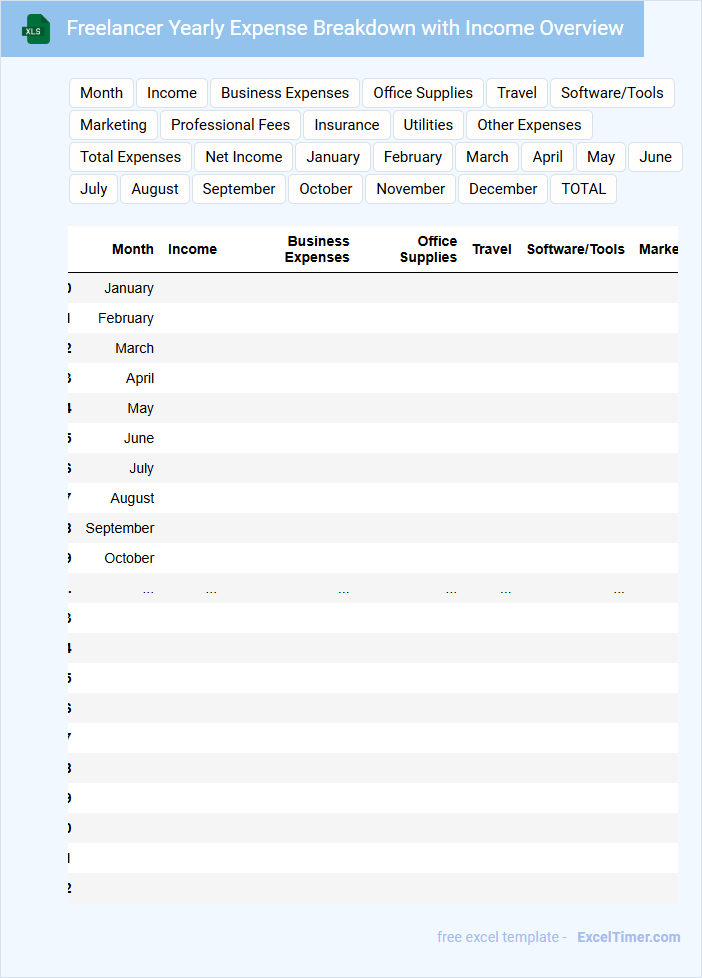Open the ExcelTimer.com link
The image size is (702, 978).
[x=628, y=937]
